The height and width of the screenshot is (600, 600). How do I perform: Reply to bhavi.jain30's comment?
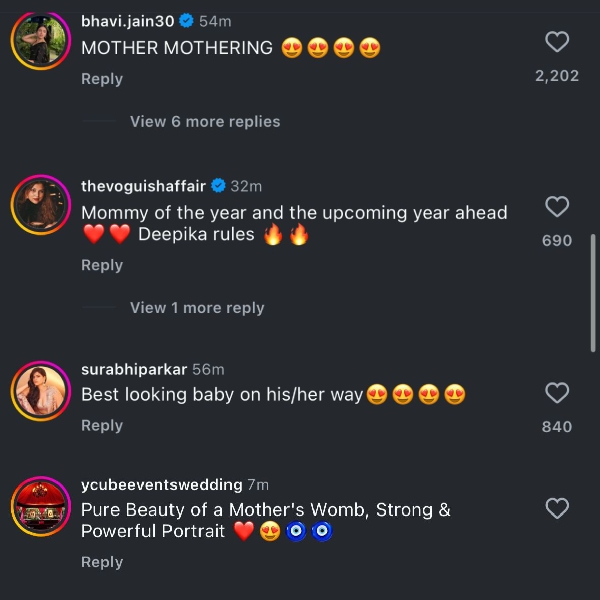(101, 79)
